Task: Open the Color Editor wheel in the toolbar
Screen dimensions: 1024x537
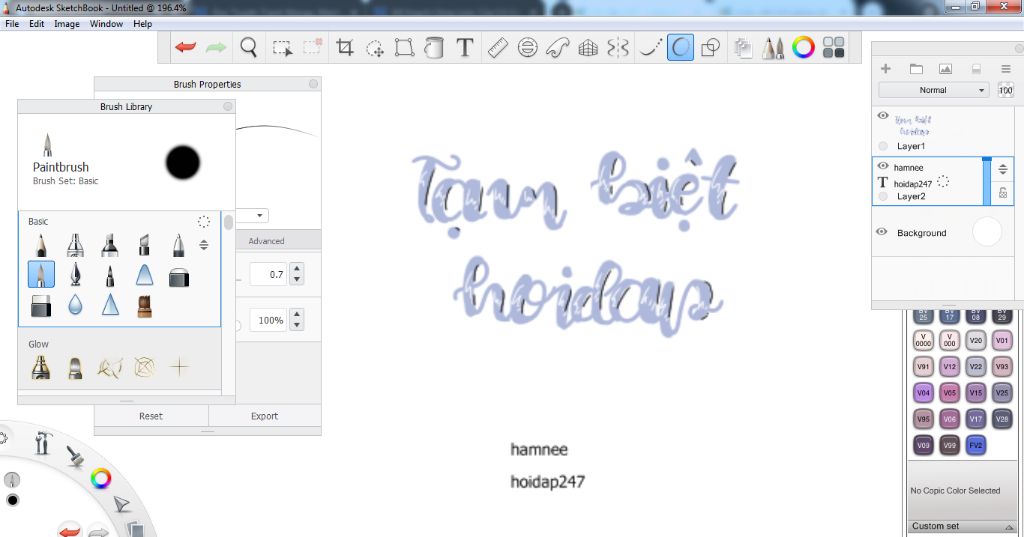Action: coord(803,47)
